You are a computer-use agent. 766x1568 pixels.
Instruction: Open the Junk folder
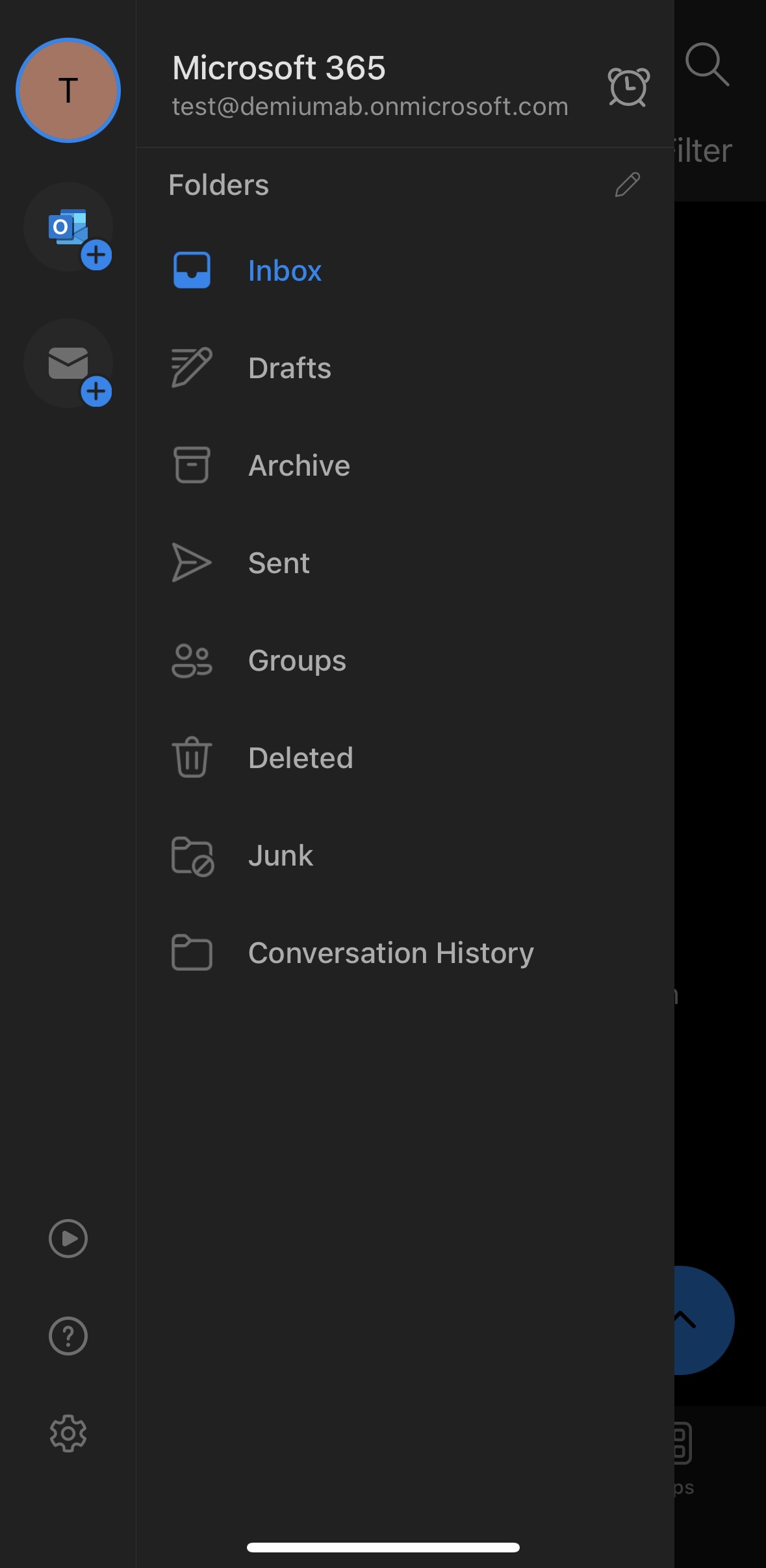pos(405,855)
